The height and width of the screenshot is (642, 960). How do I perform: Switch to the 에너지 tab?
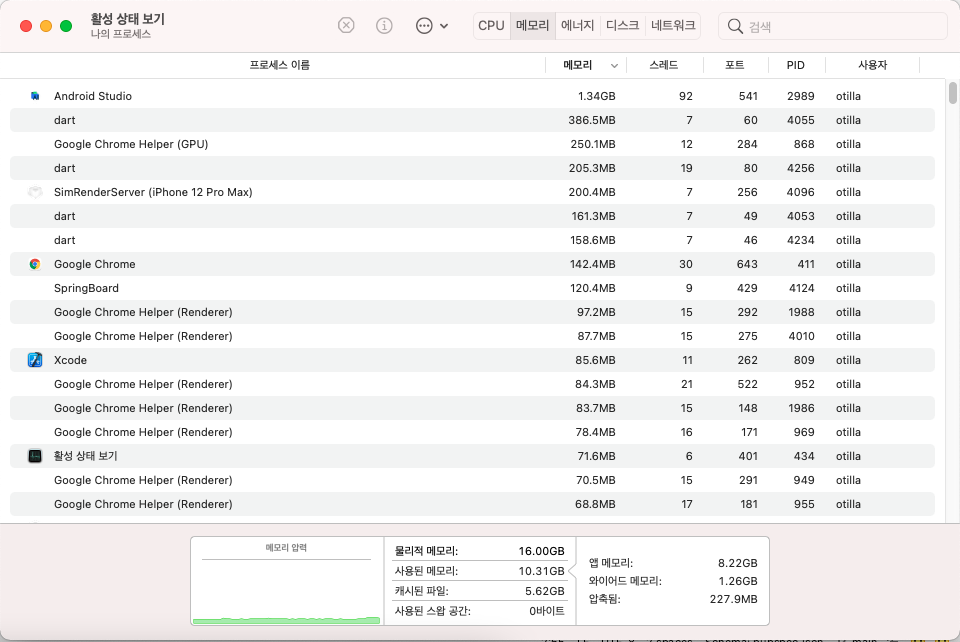(x=577, y=26)
